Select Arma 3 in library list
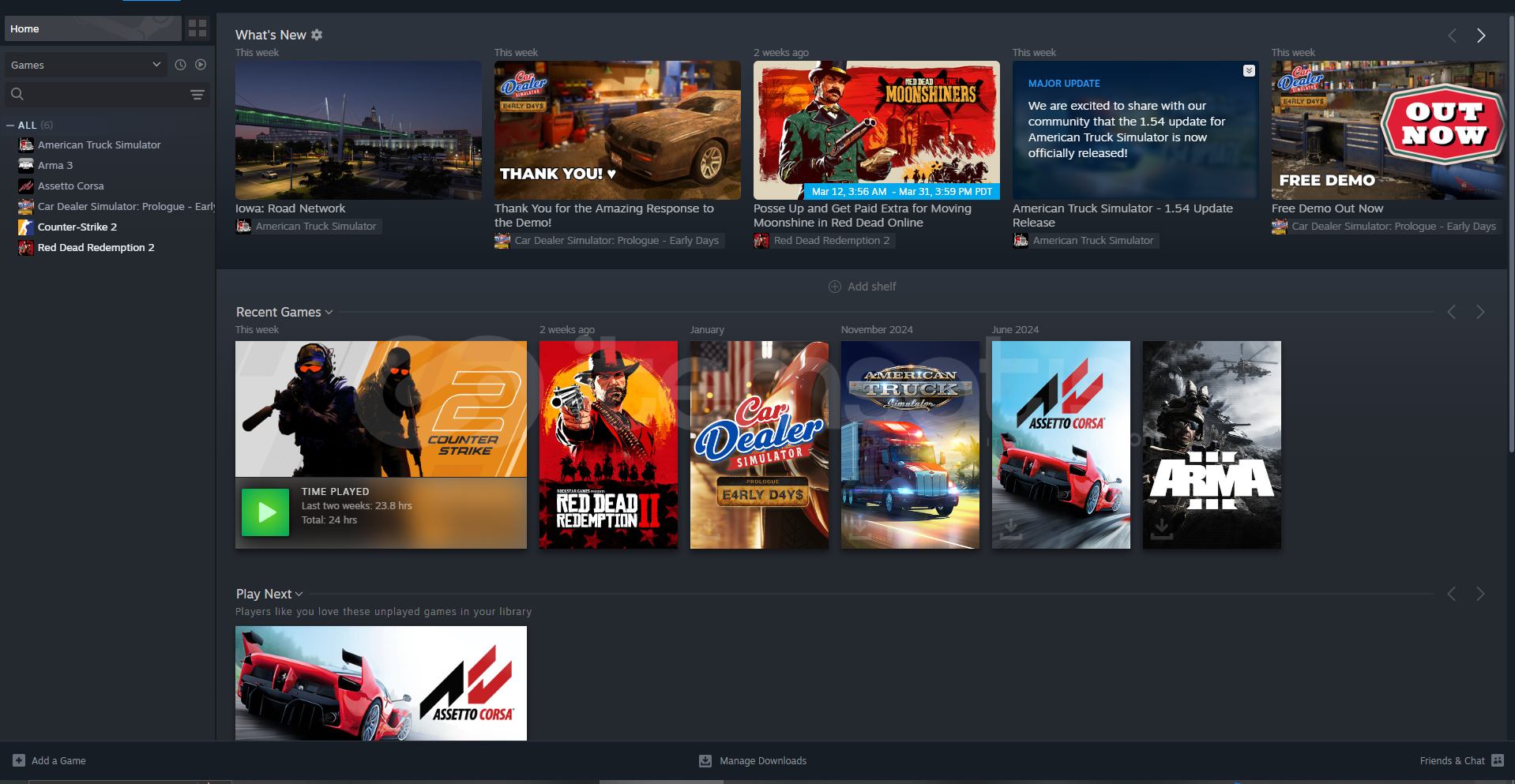Screen dimensions: 1515x784 click(55, 165)
